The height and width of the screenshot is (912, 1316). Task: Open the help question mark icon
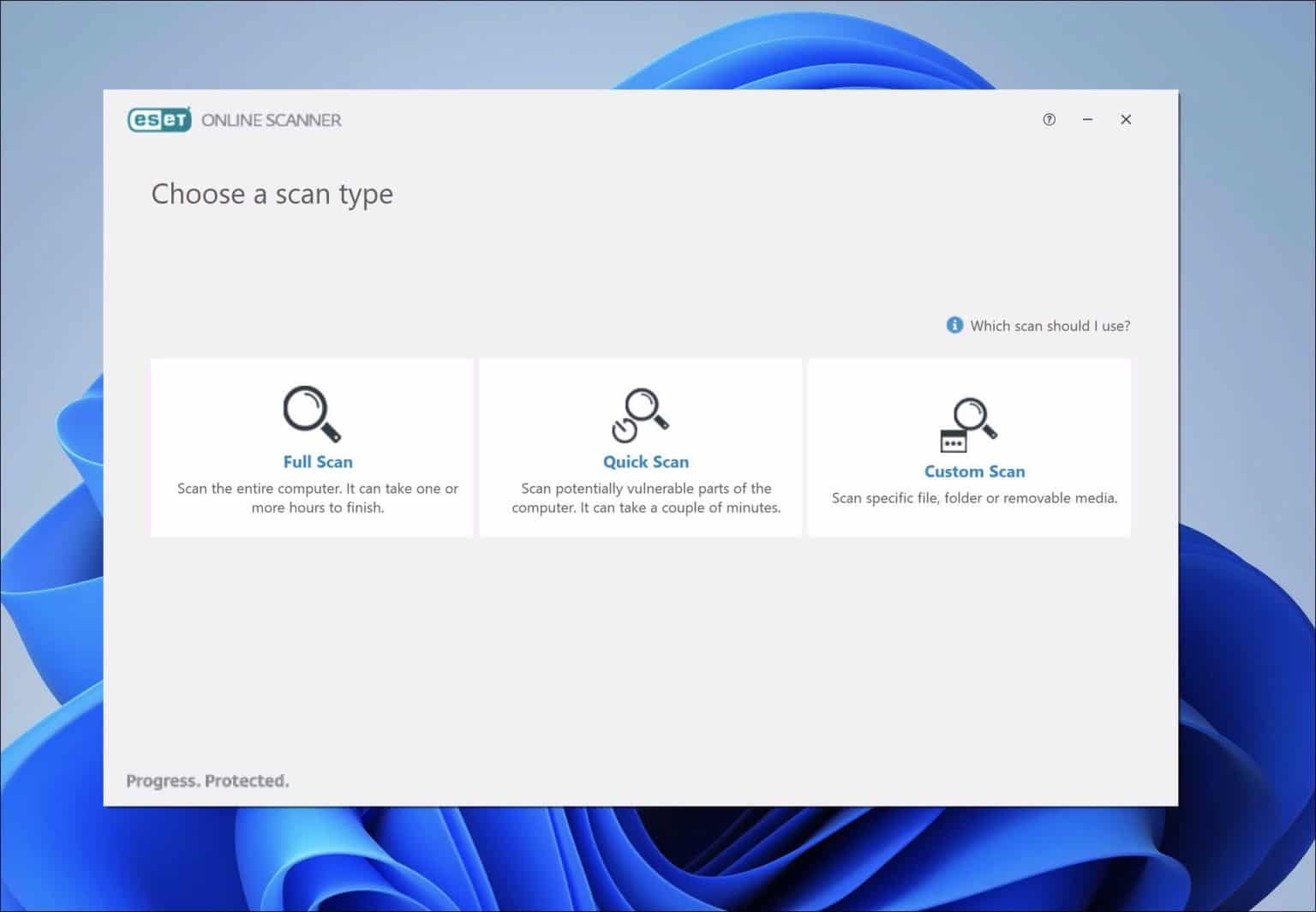coord(1049,119)
